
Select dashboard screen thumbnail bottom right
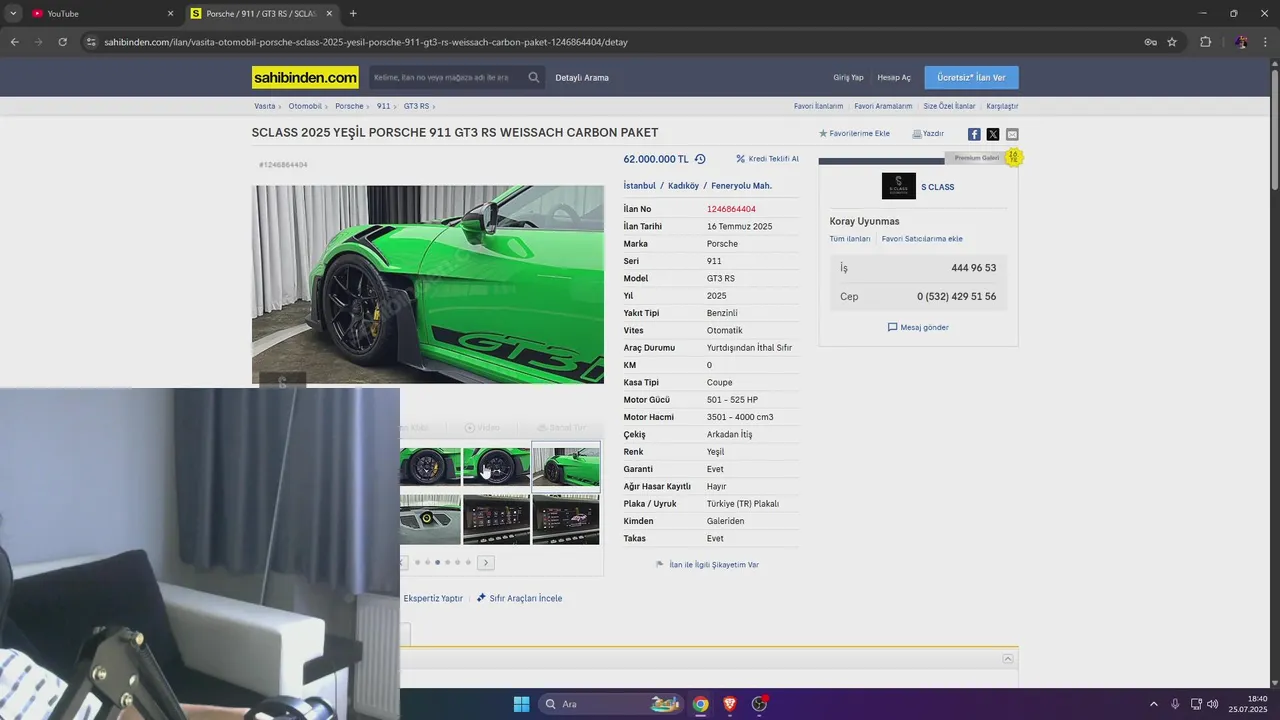566,520
